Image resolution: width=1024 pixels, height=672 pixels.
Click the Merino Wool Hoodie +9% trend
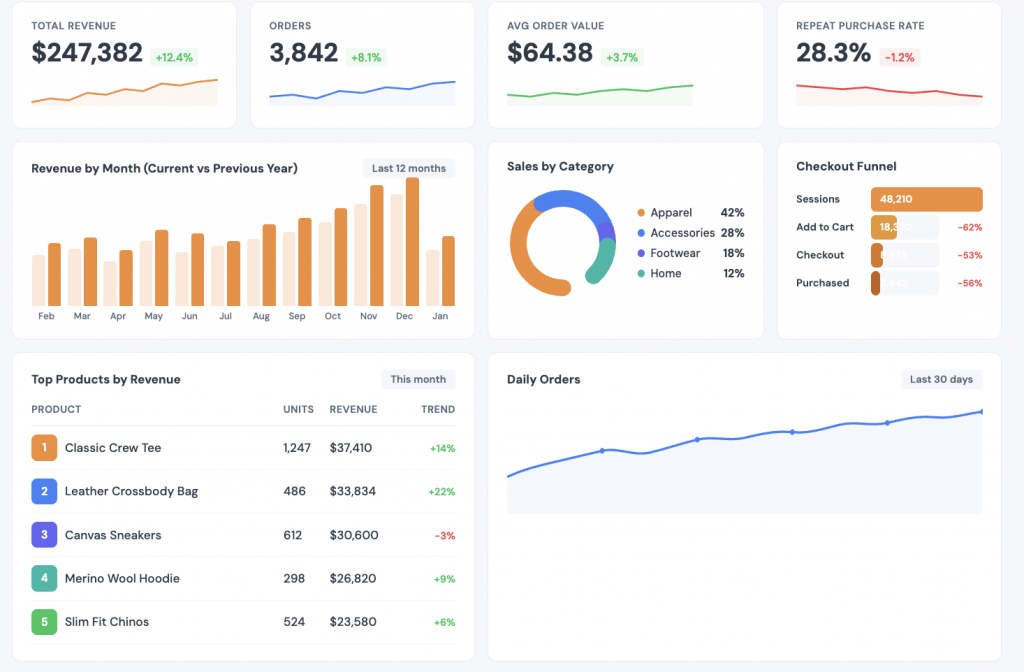[444, 579]
